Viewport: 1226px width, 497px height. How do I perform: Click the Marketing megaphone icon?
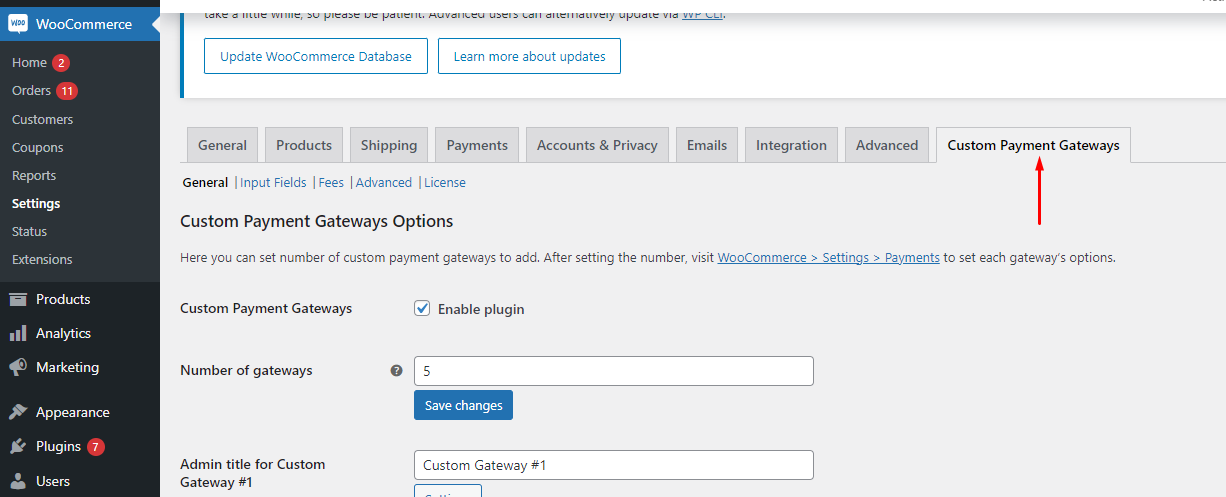18,367
